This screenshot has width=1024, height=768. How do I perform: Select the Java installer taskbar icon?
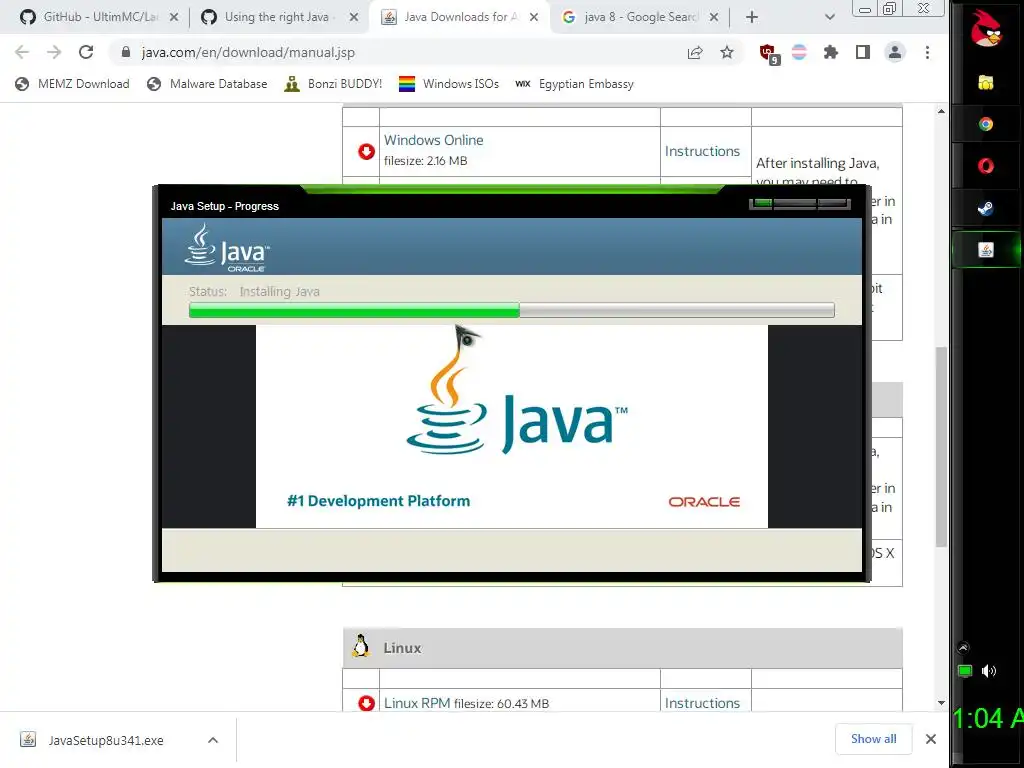(x=985, y=249)
